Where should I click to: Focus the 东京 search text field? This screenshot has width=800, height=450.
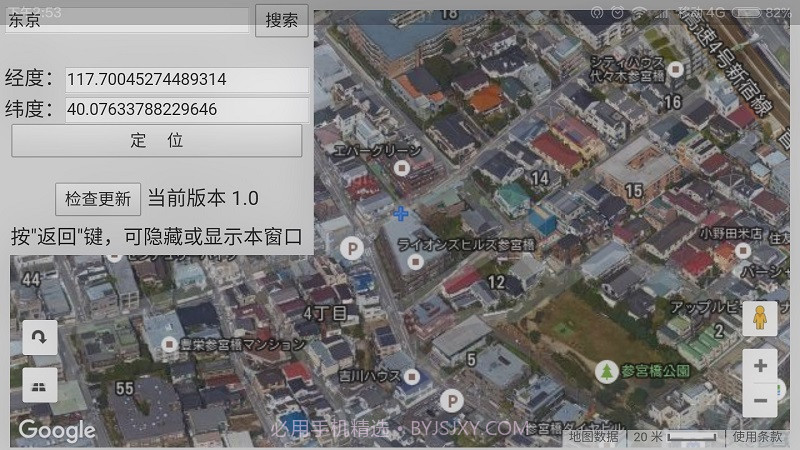127,20
